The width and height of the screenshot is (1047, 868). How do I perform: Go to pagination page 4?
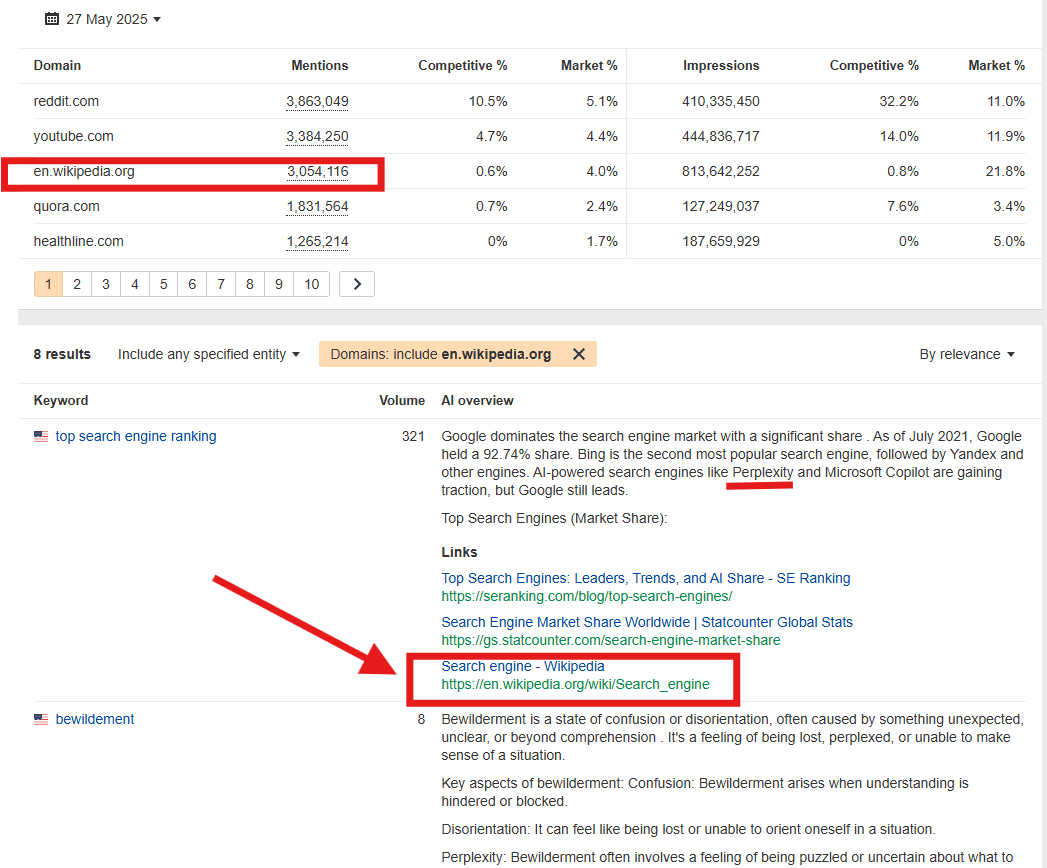135,284
